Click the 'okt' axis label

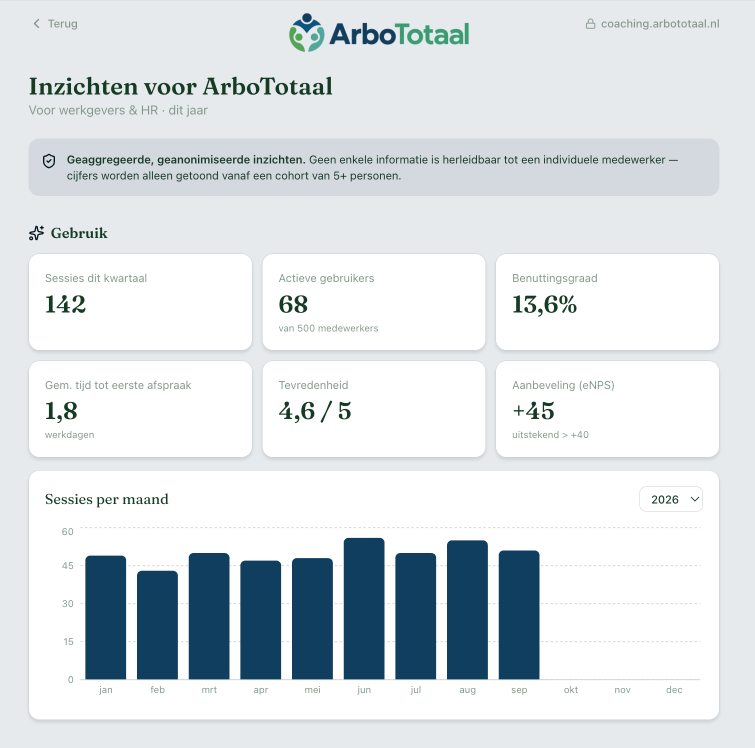click(571, 690)
